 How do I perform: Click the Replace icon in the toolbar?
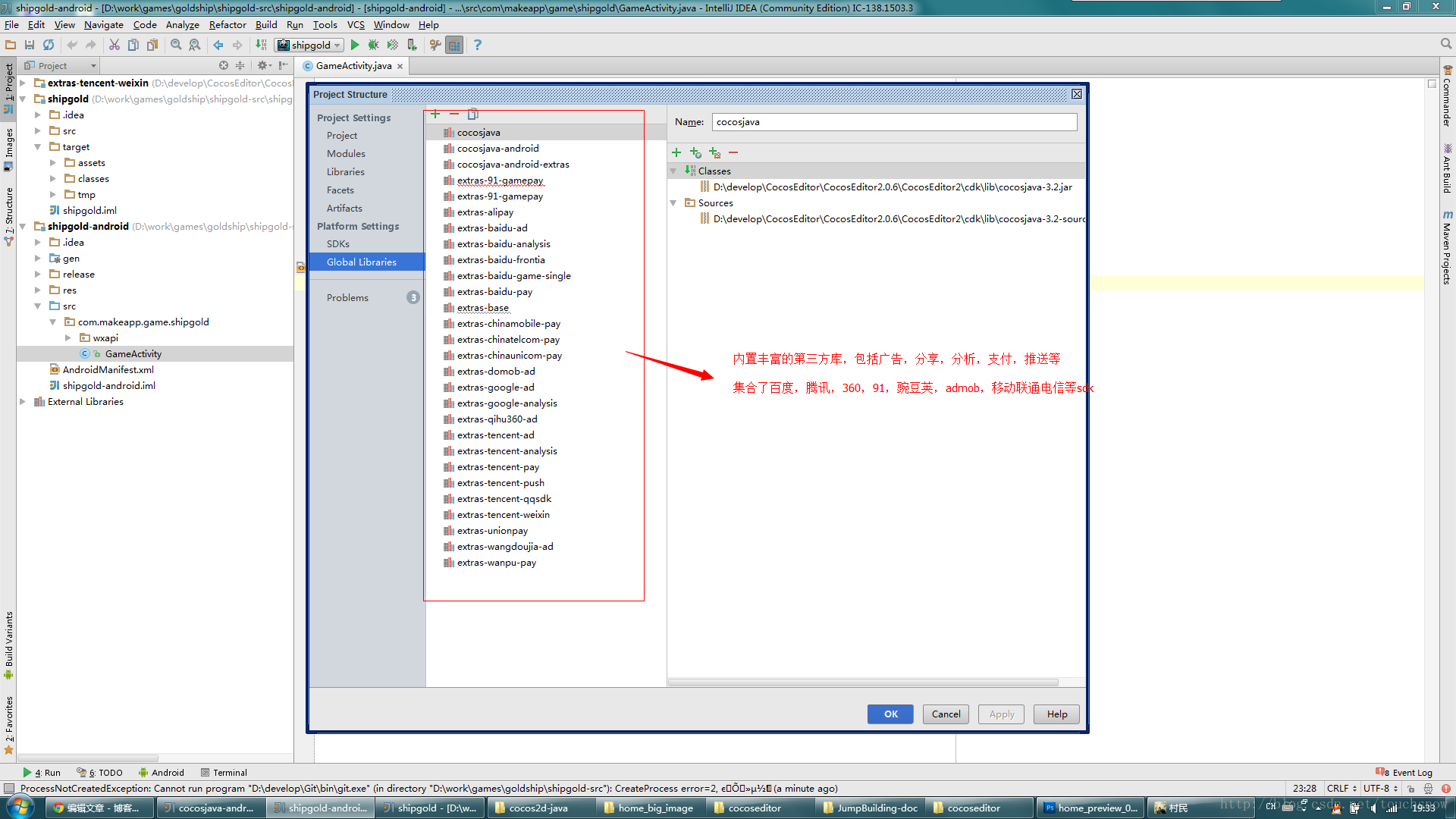pyautogui.click(x=195, y=45)
